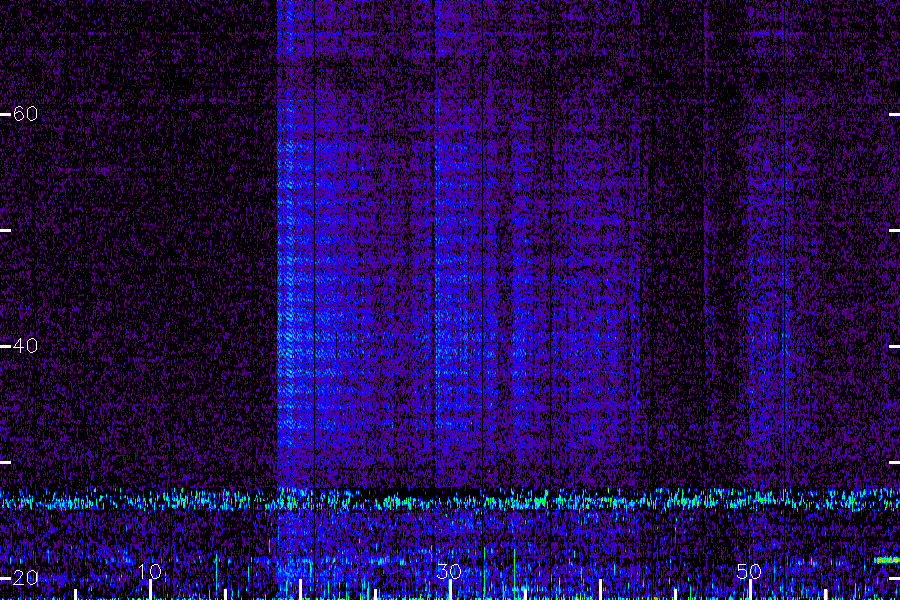Click the 30 label on the horizontal axis
The height and width of the screenshot is (600, 900).
point(449,571)
